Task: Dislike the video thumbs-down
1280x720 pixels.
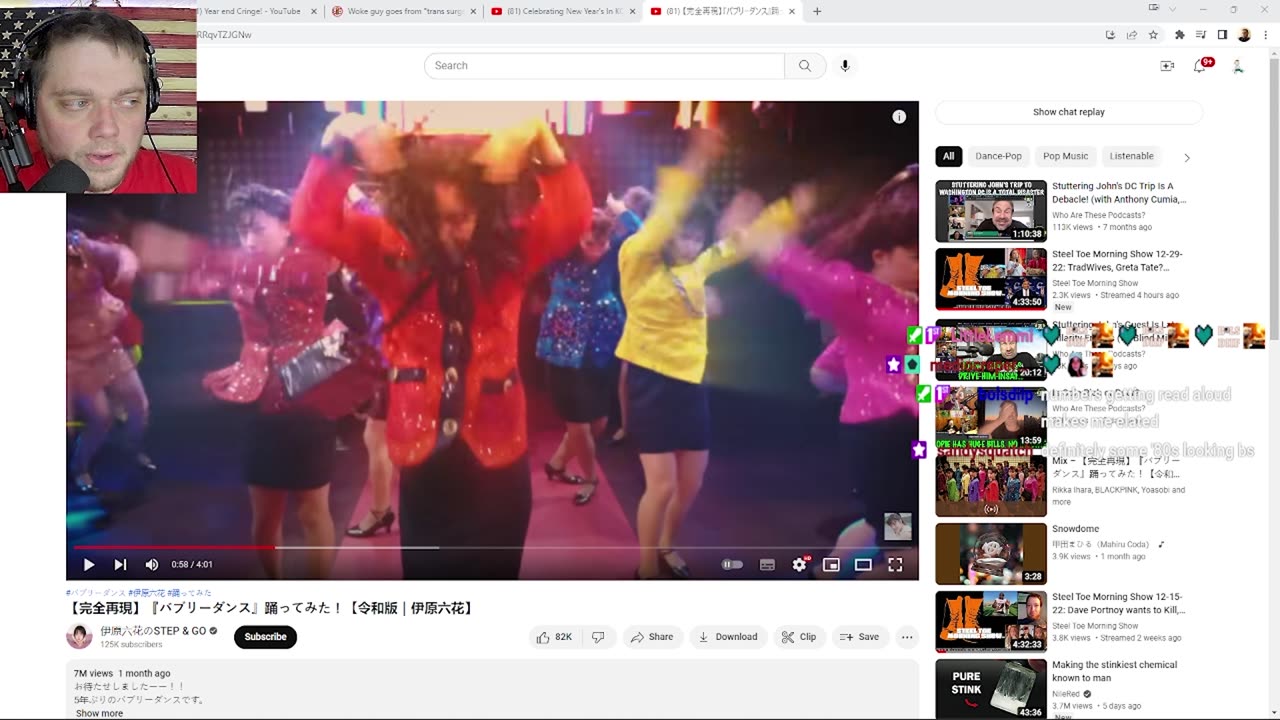Action: [x=598, y=637]
